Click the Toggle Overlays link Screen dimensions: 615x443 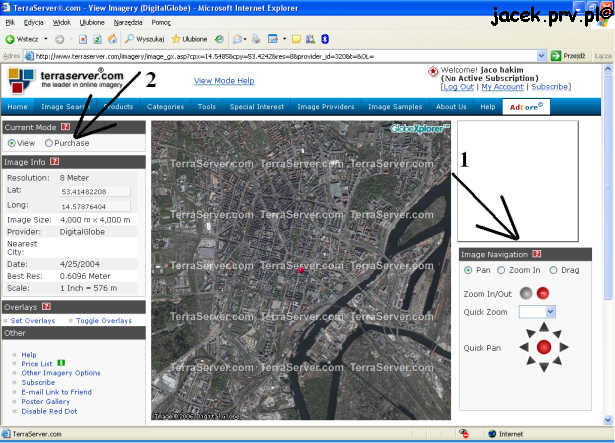pyautogui.click(x=104, y=321)
